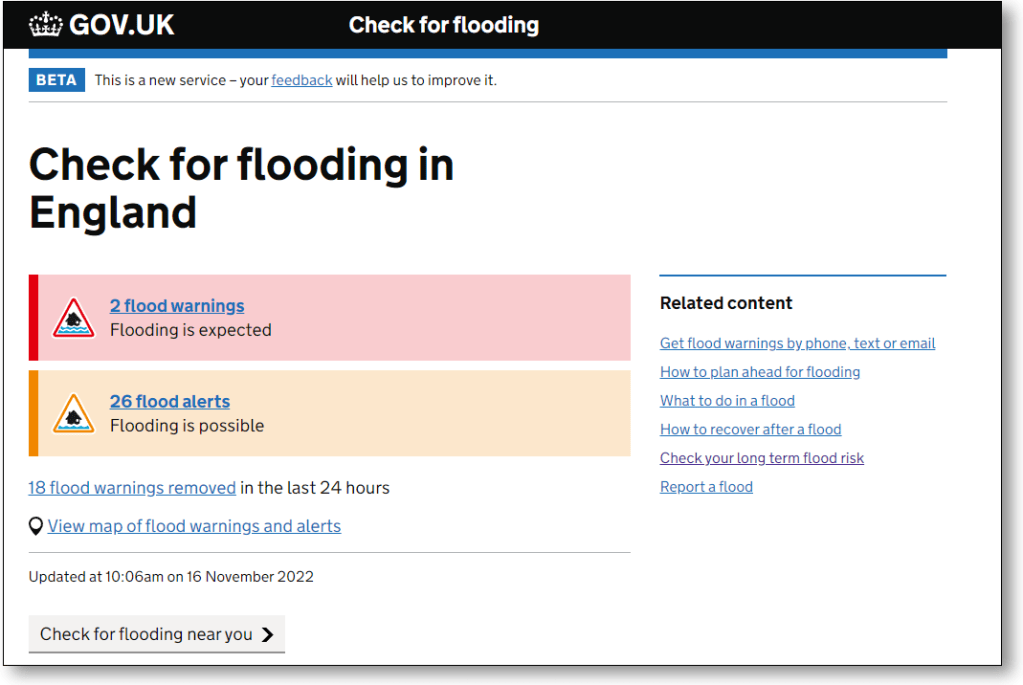Click the map pin marker icon
The height and width of the screenshot is (685, 1023).
[36, 526]
